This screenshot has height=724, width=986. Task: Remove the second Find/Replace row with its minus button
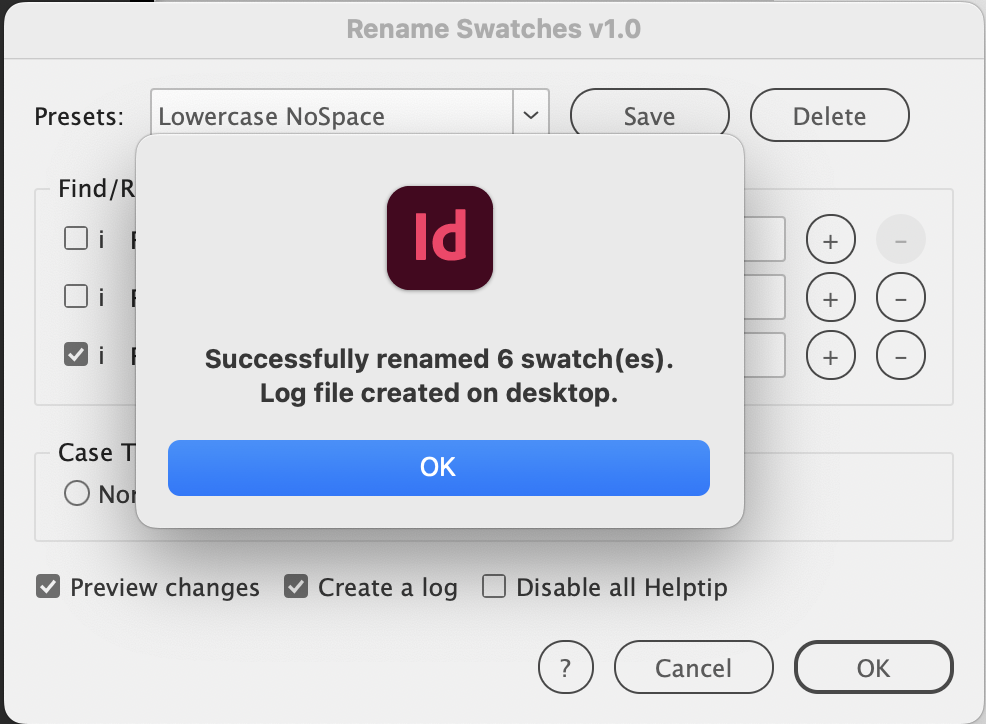900,297
